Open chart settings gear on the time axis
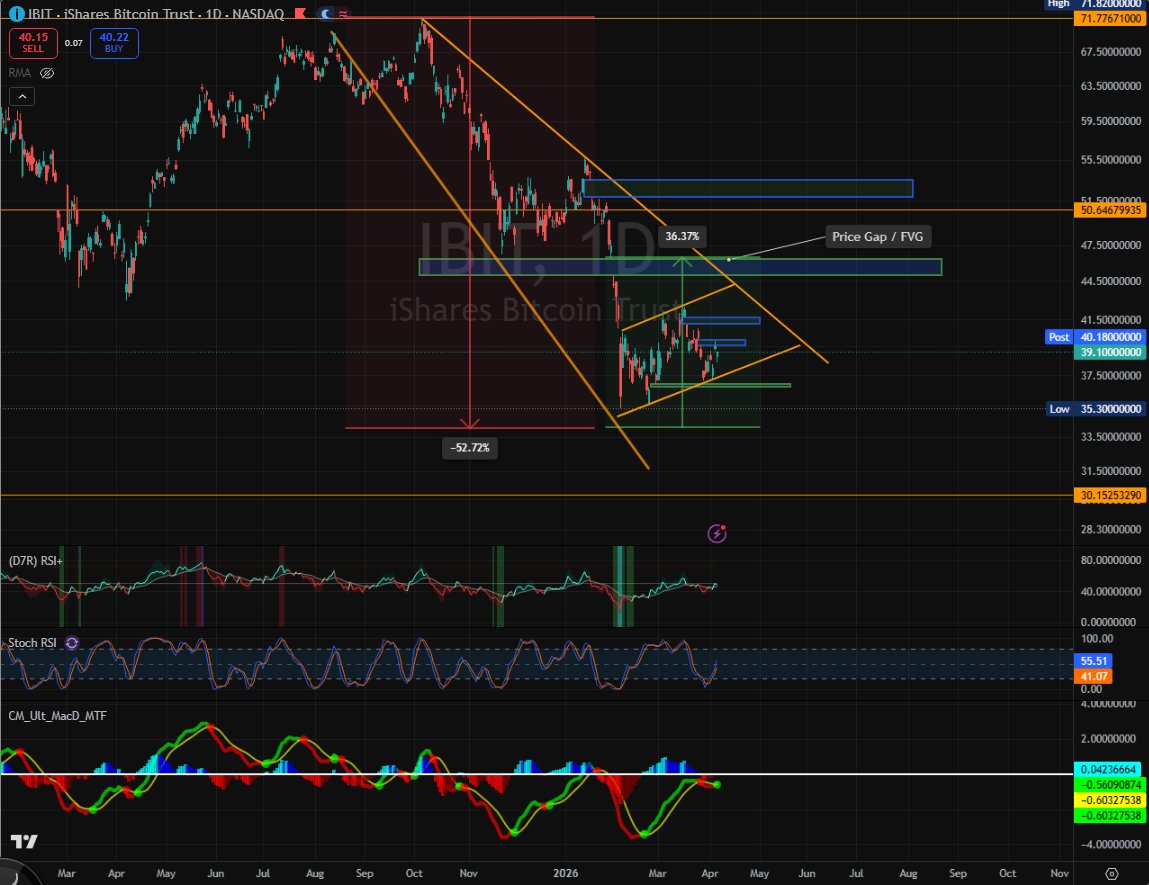Image resolution: width=1149 pixels, height=885 pixels. 1112,873
